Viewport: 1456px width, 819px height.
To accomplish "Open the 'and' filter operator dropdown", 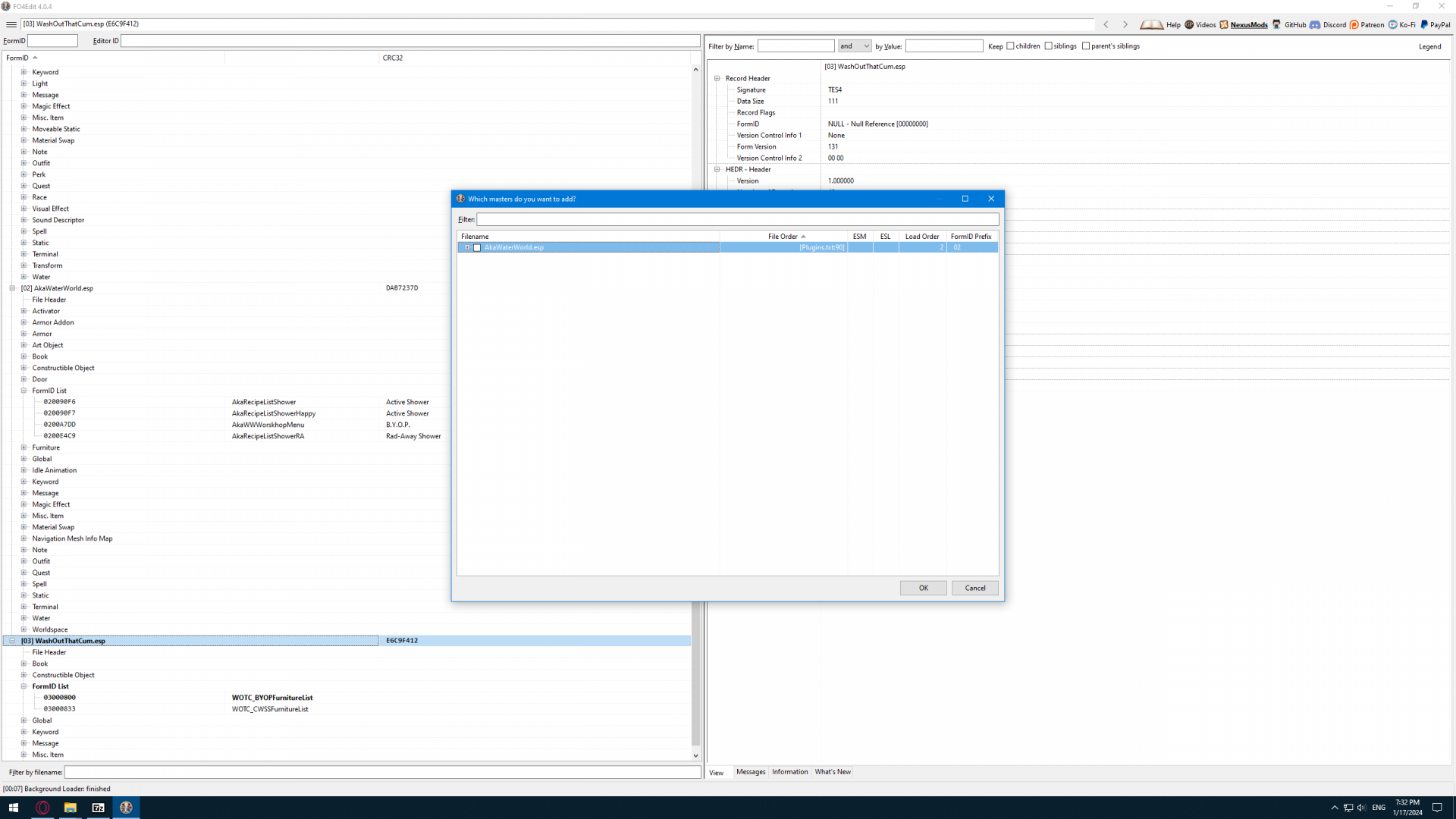I will [855, 46].
